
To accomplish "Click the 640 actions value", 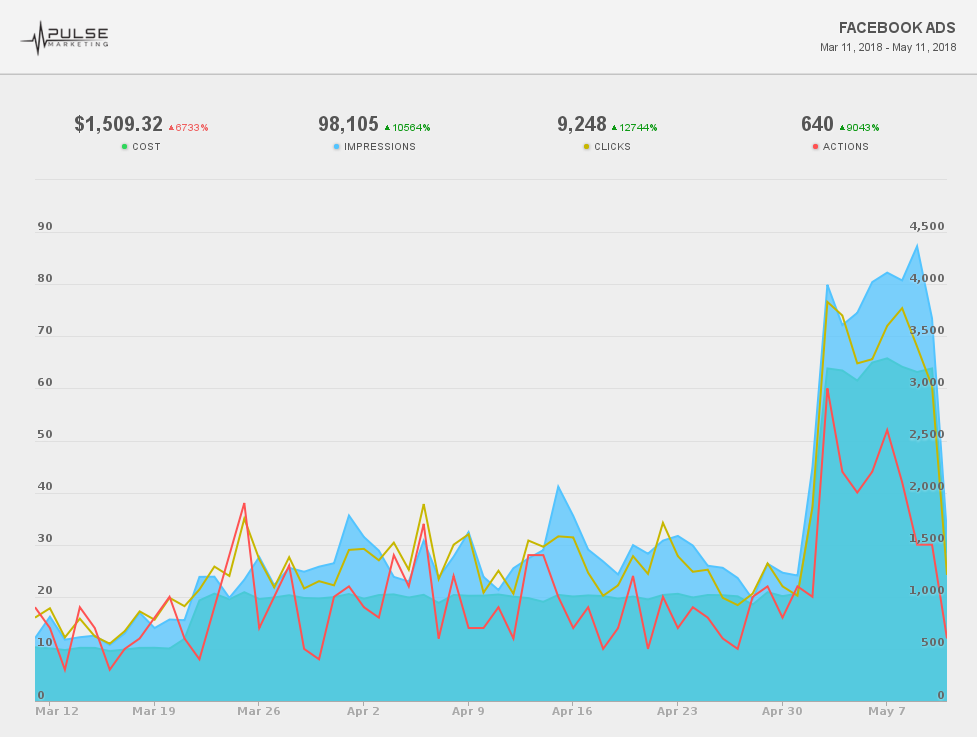I will (x=817, y=124).
